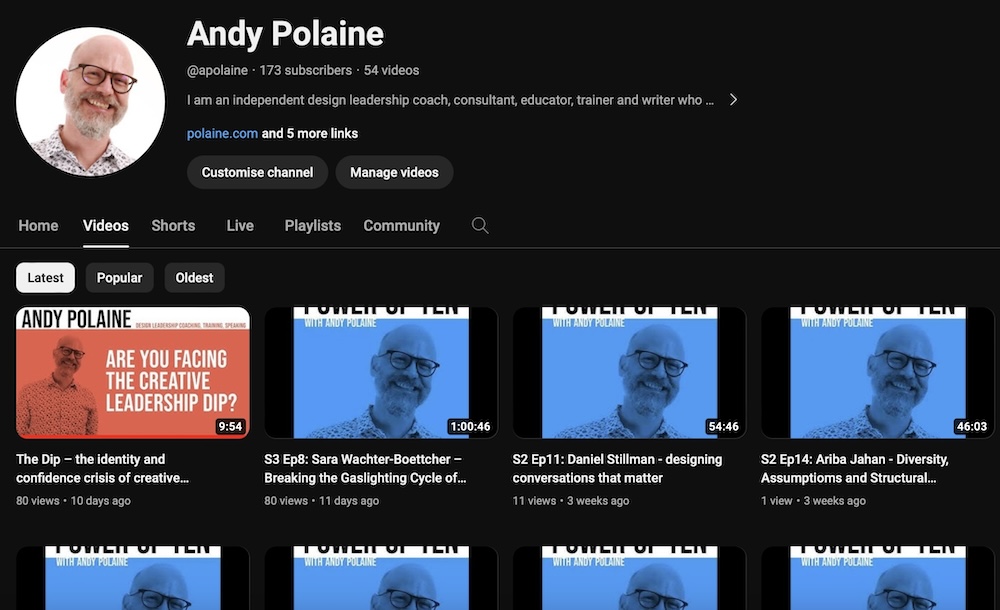Expand the channel description chevron arrow
This screenshot has width=1000, height=610.
[733, 100]
